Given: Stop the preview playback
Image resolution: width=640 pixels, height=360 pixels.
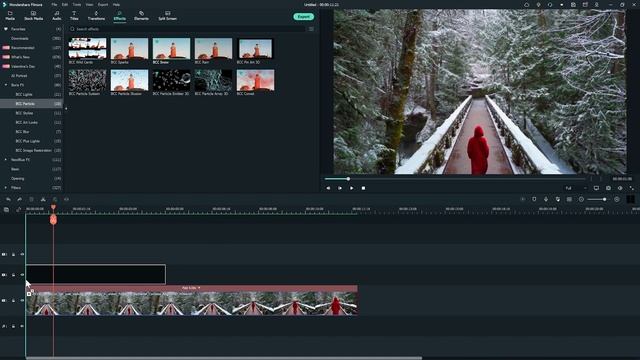Looking at the screenshot, I should click(x=363, y=188).
